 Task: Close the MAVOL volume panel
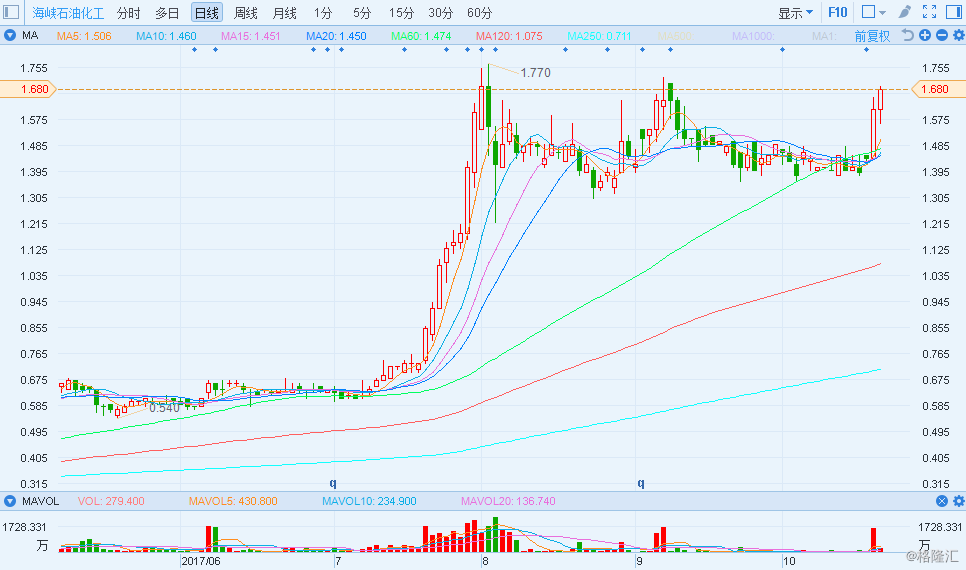click(941, 501)
